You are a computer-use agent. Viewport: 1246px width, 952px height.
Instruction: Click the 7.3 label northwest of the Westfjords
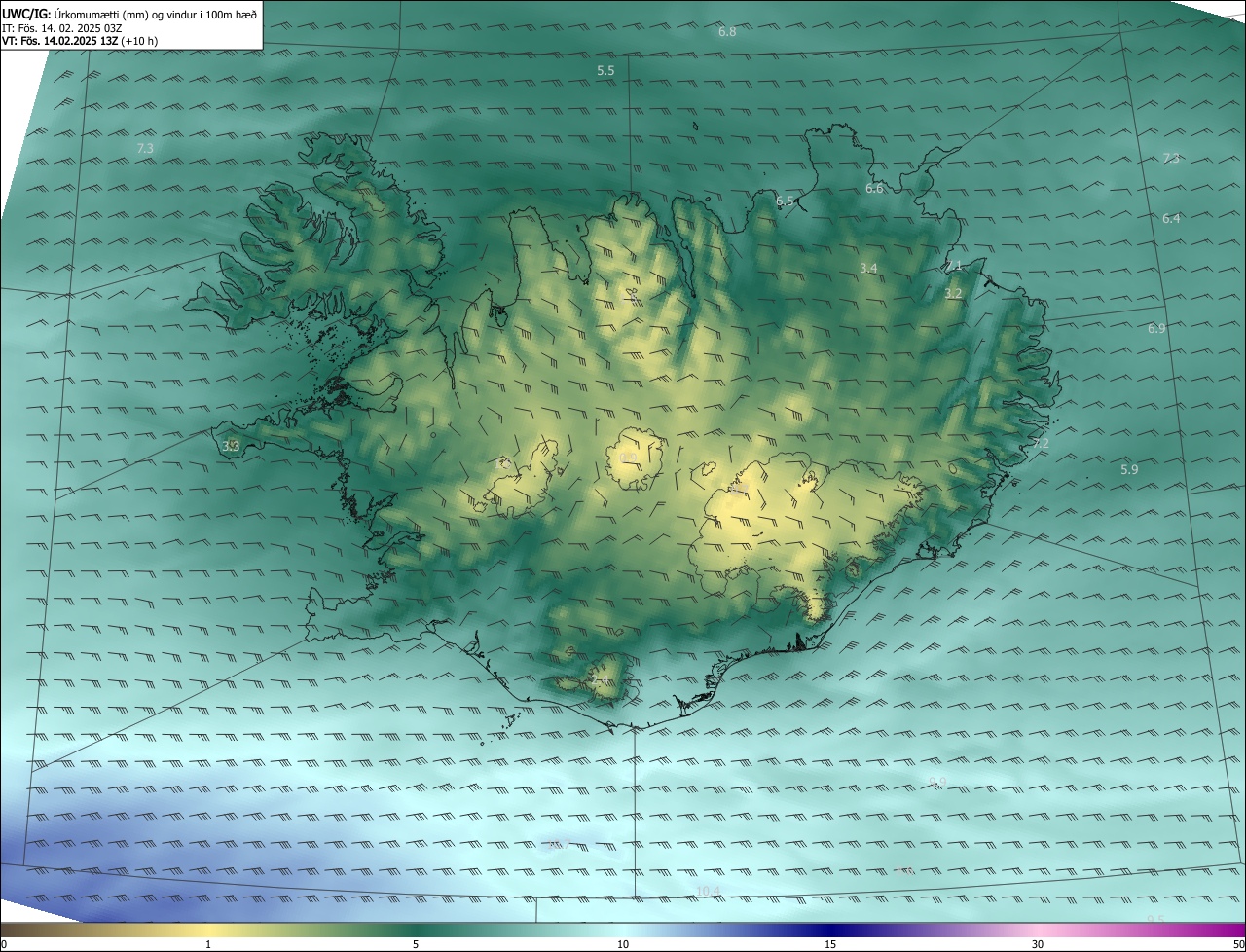[145, 148]
